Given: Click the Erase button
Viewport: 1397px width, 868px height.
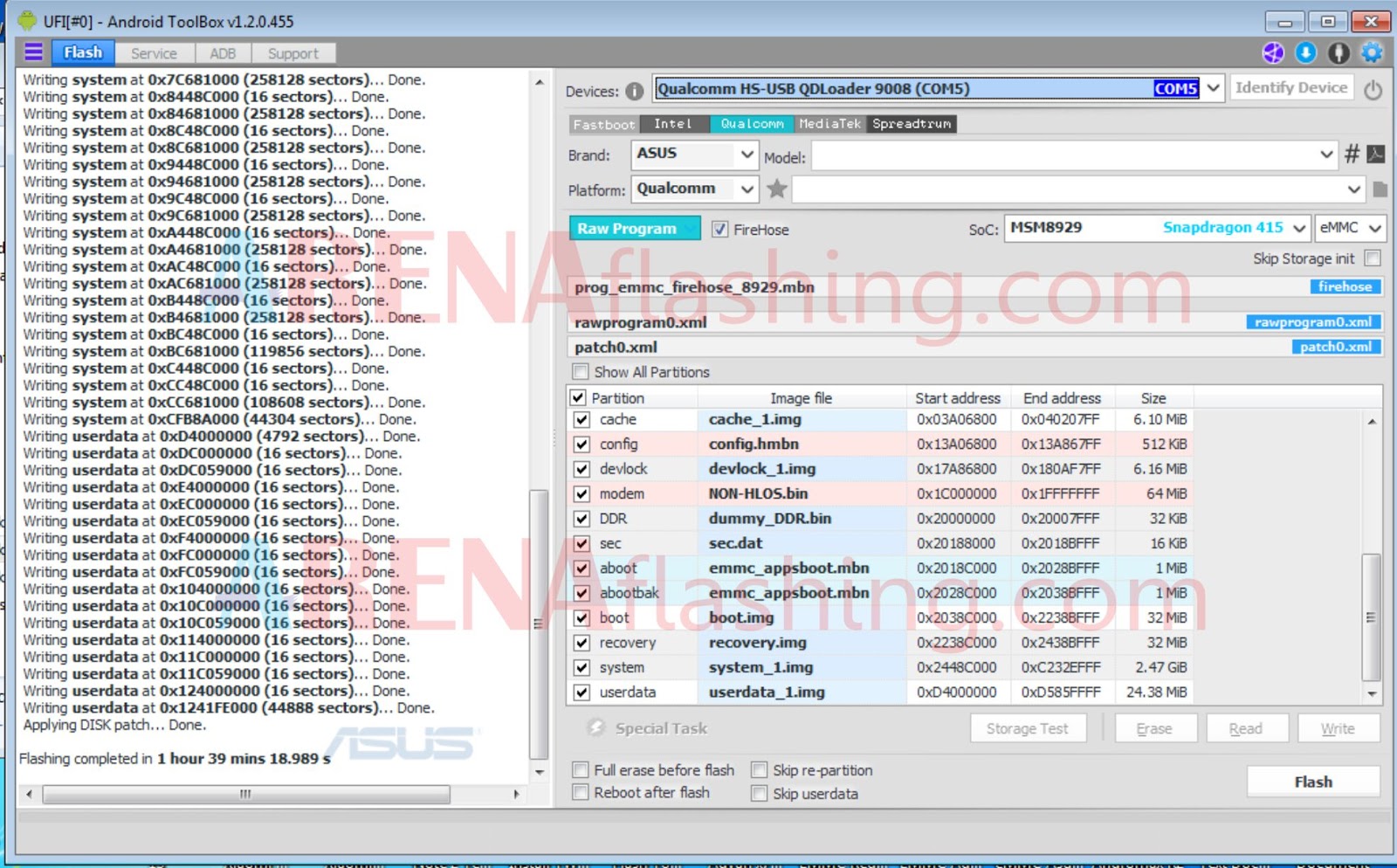Looking at the screenshot, I should click(1154, 728).
